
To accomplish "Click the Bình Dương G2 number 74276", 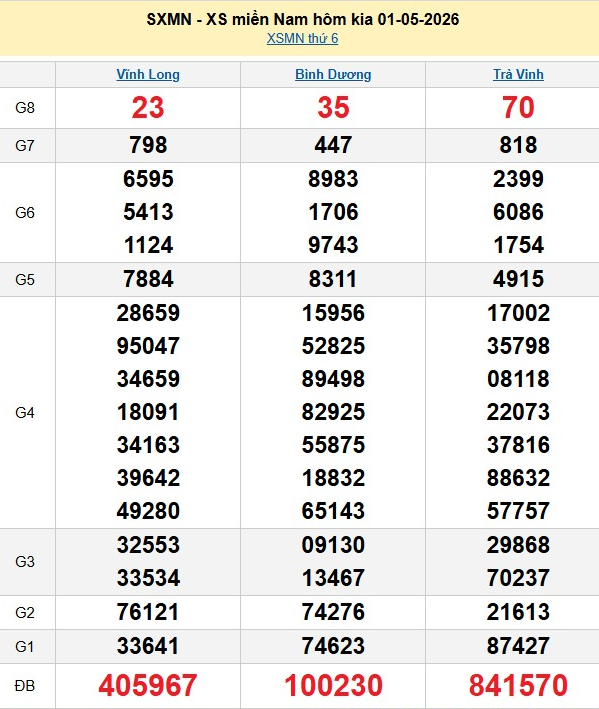I will pos(333,612).
